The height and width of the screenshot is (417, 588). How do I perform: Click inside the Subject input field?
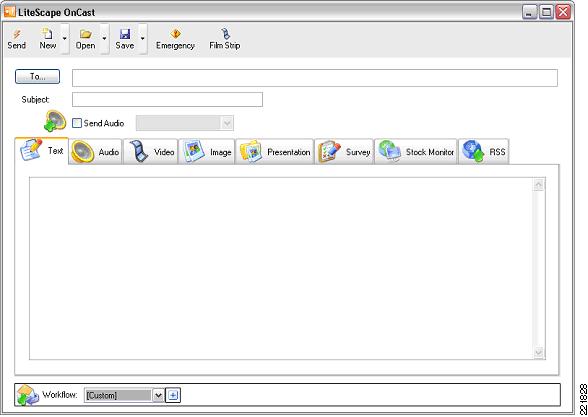[x=167, y=99]
